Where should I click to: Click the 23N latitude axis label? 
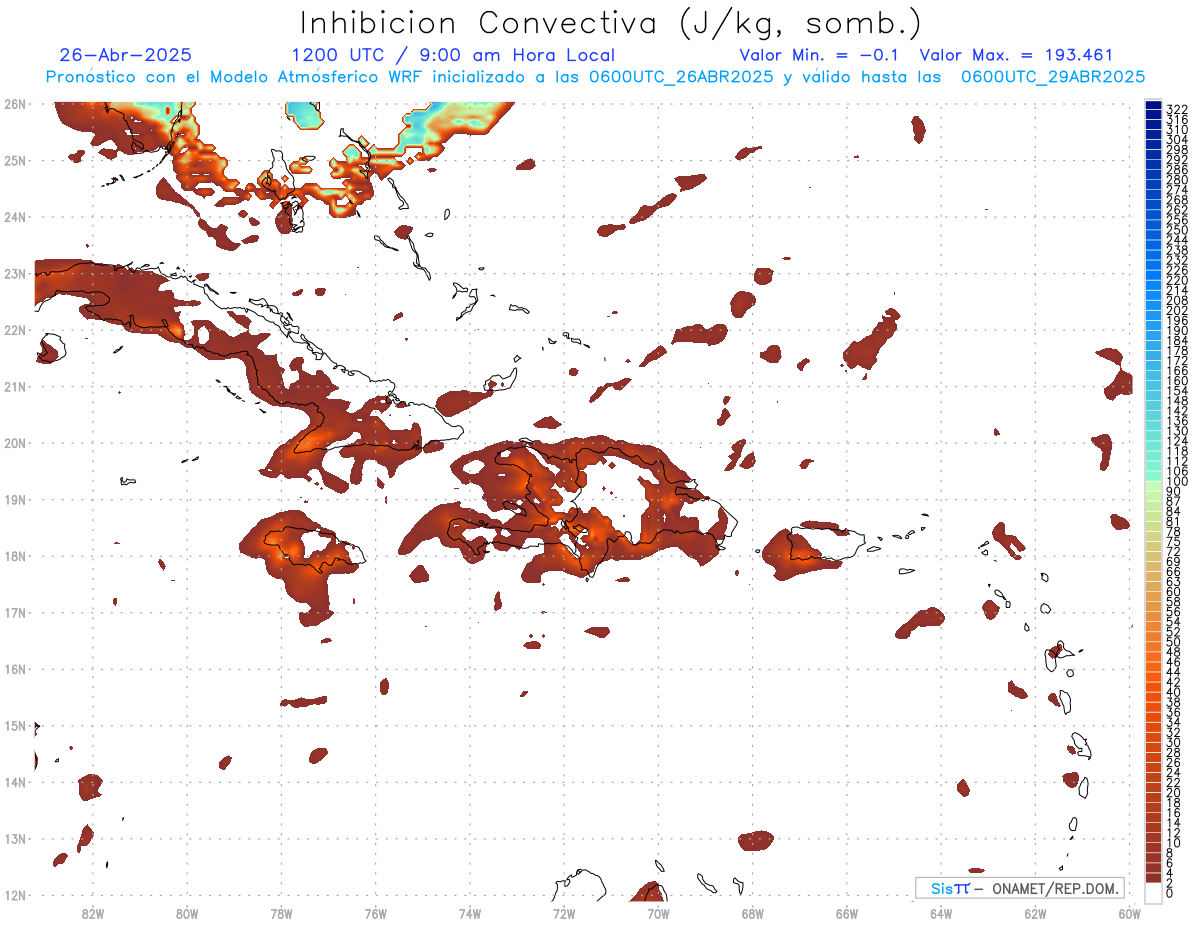click(x=16, y=273)
